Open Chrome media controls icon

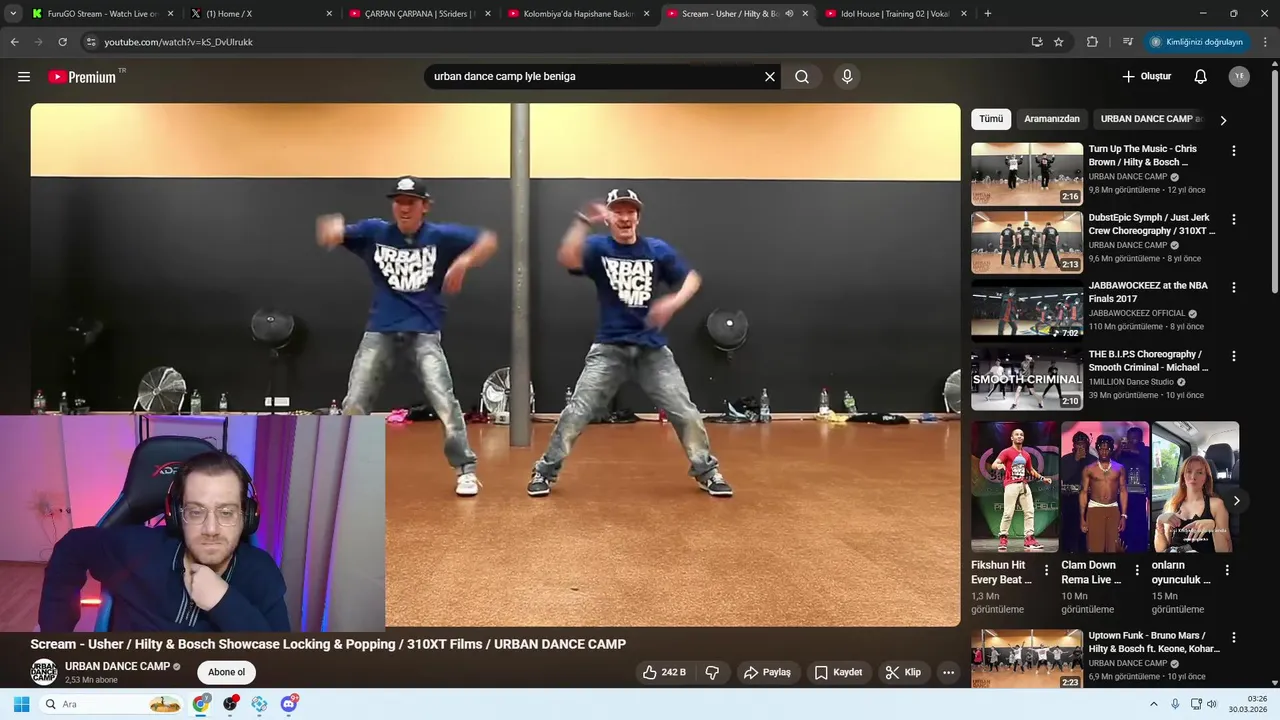point(1128,42)
